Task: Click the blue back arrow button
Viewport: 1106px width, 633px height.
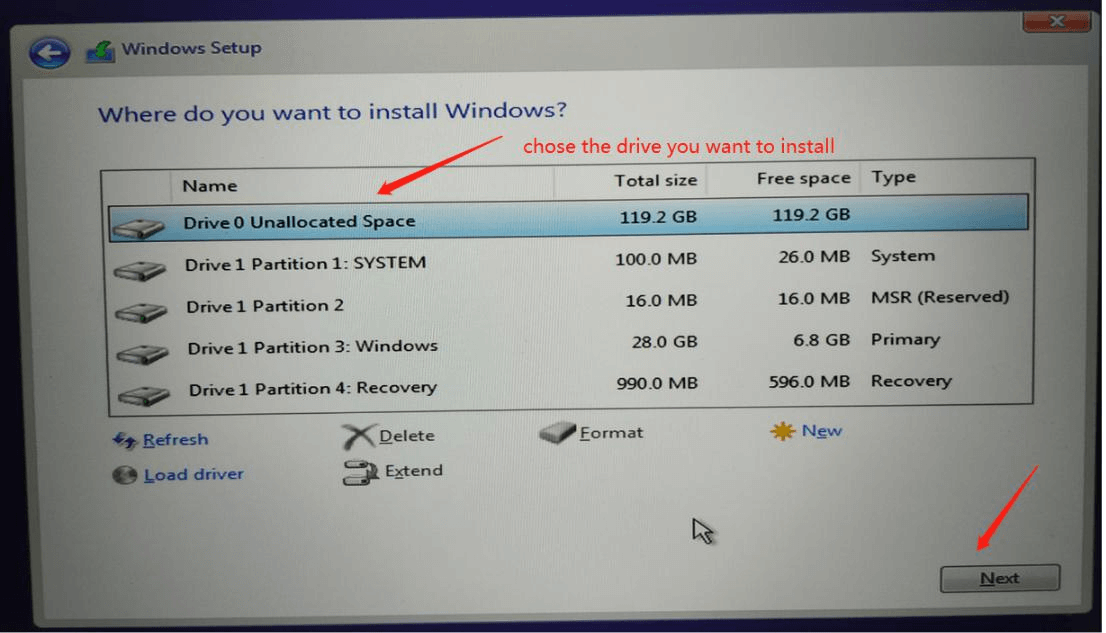Action: click(49, 53)
